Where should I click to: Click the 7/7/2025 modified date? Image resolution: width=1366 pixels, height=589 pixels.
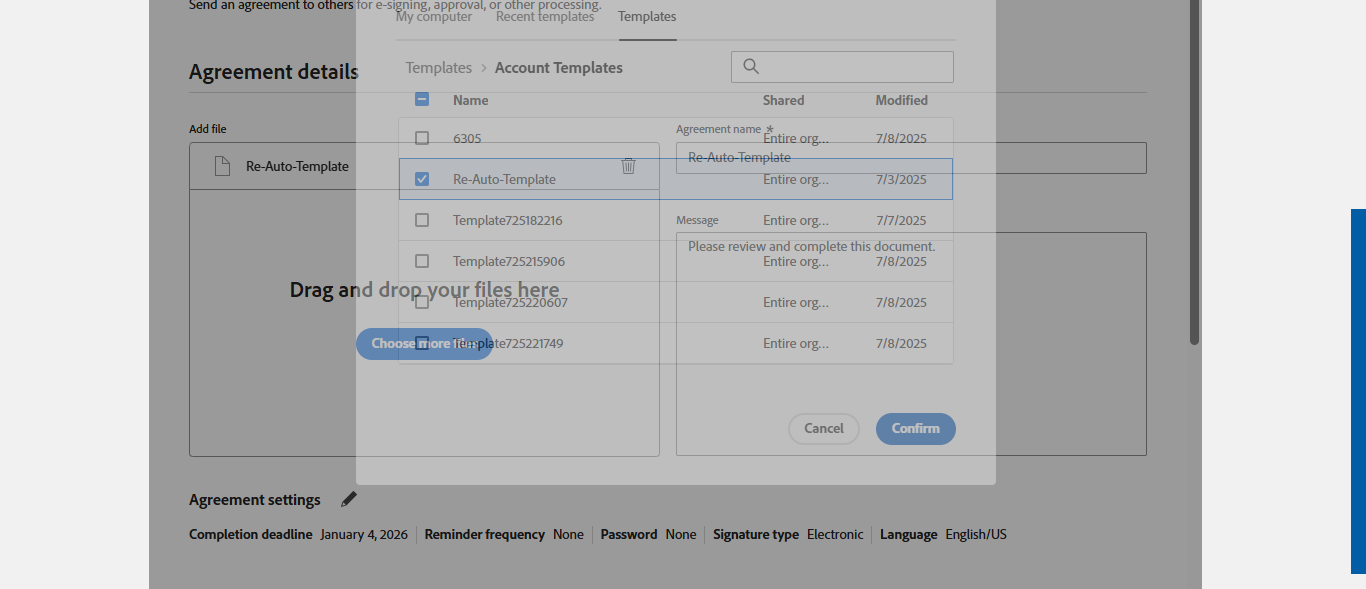[901, 221]
